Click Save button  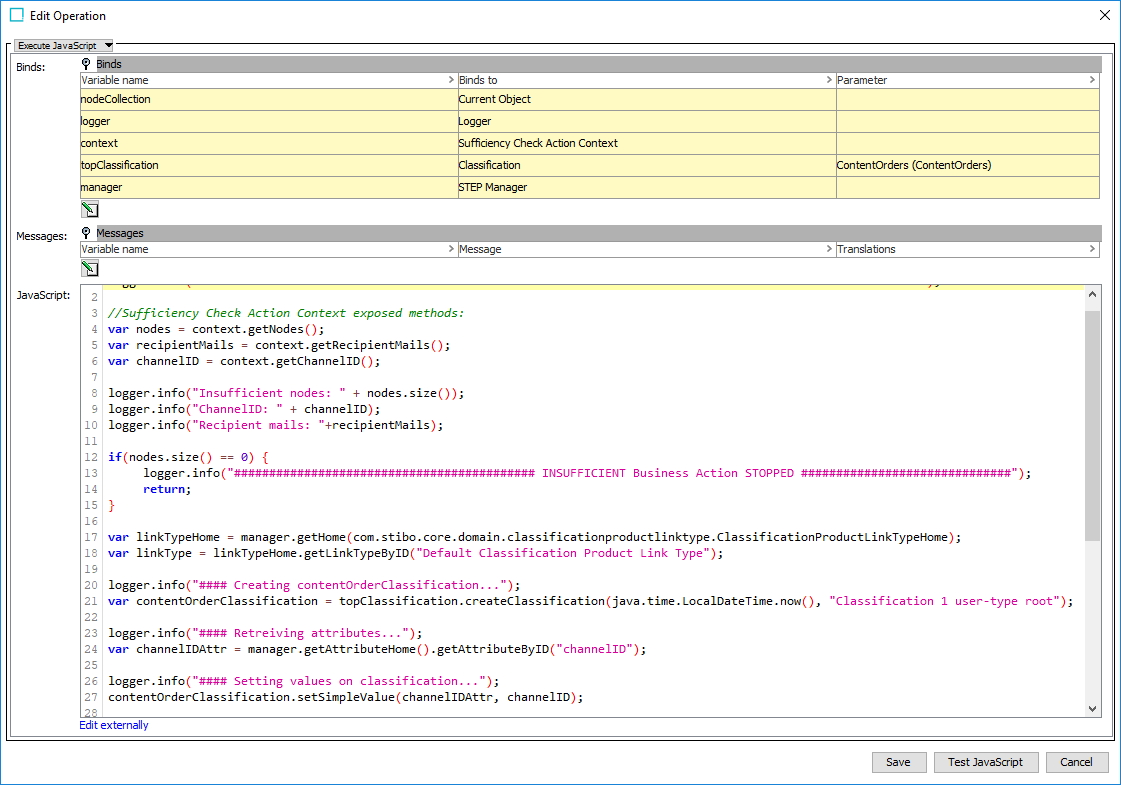point(898,762)
